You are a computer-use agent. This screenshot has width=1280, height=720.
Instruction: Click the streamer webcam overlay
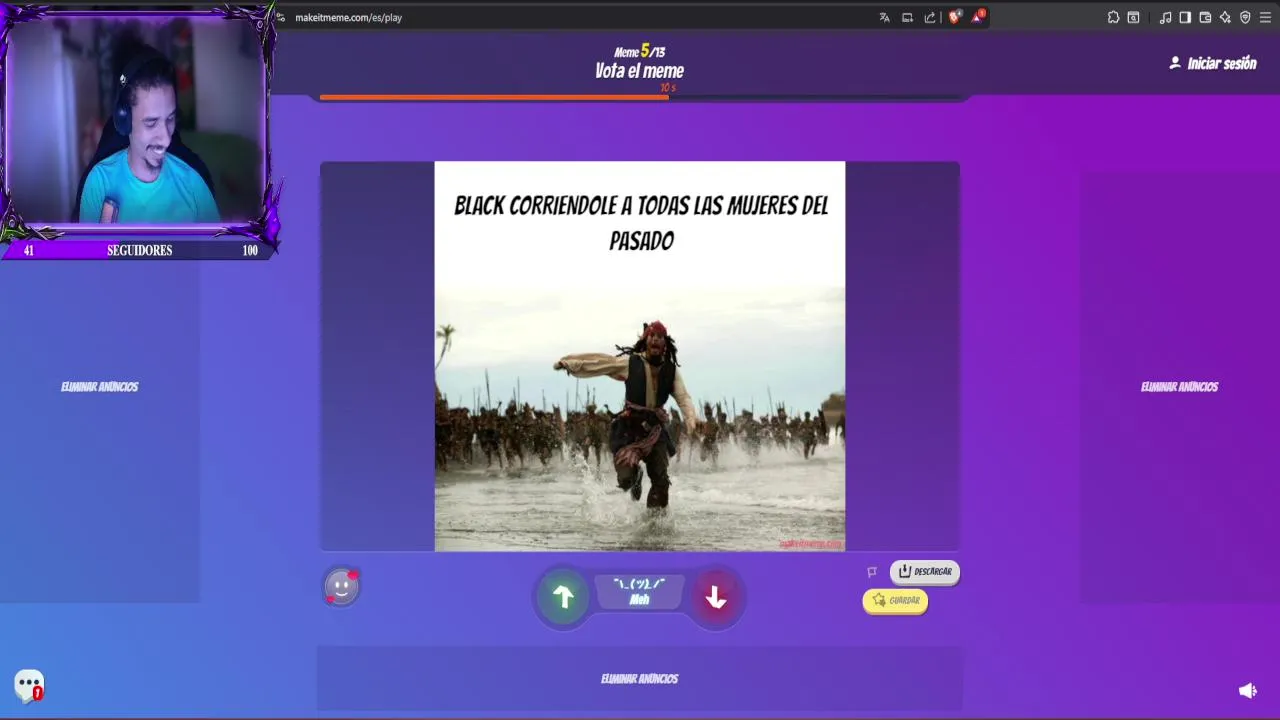pyautogui.click(x=139, y=120)
